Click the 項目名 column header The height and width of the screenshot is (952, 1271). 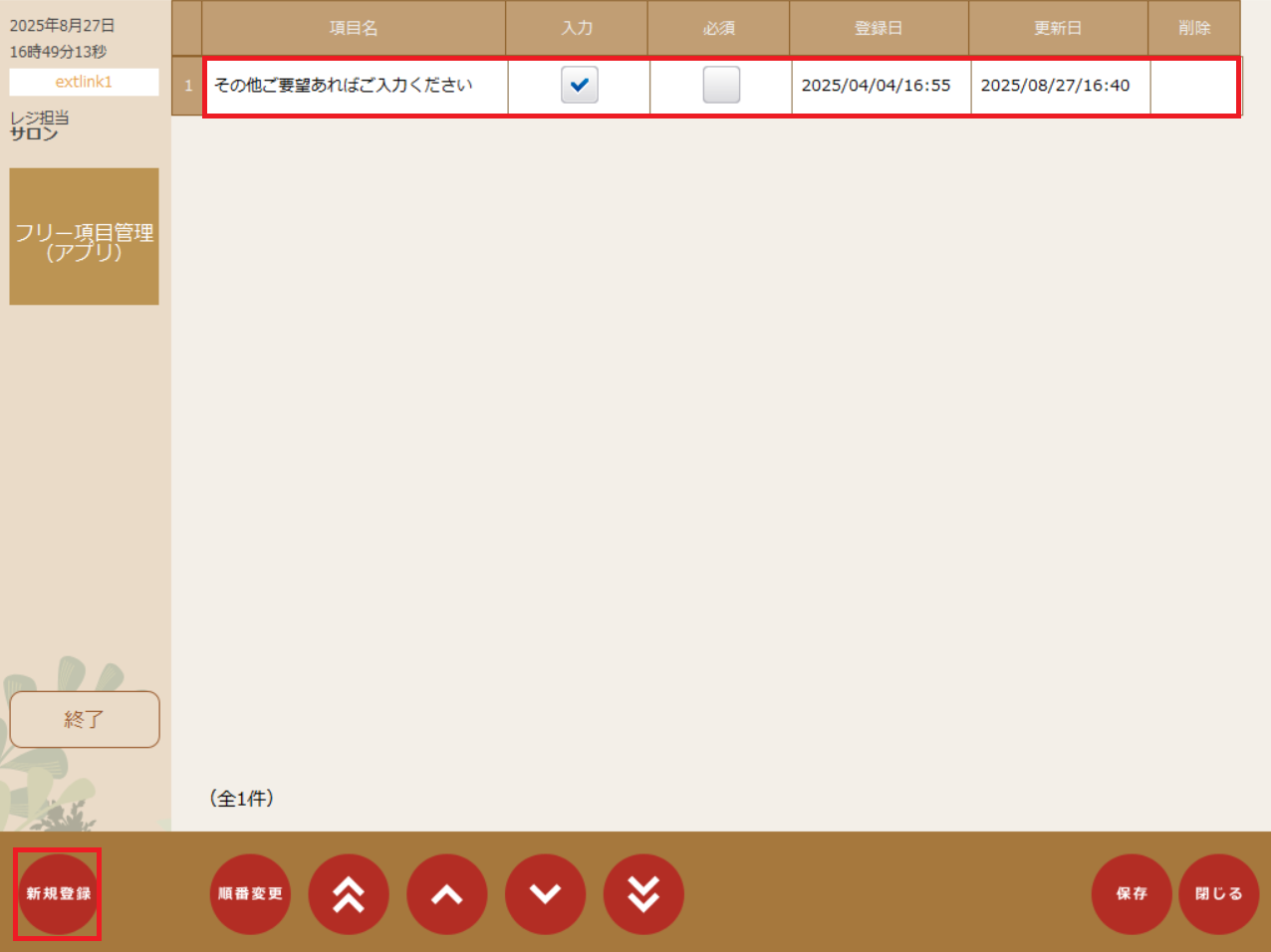354,28
